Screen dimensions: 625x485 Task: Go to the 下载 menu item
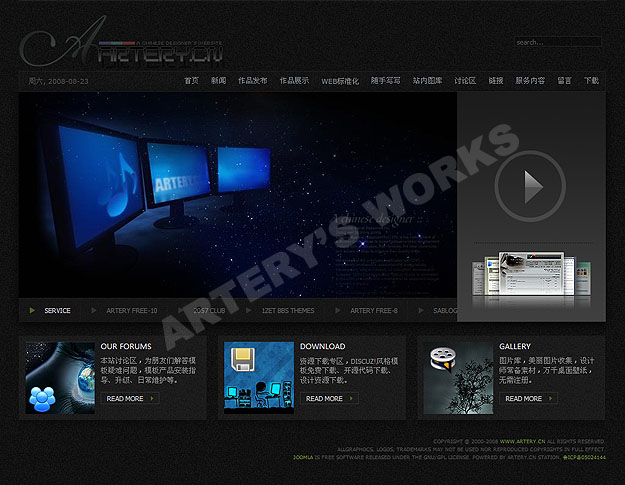(x=591, y=80)
